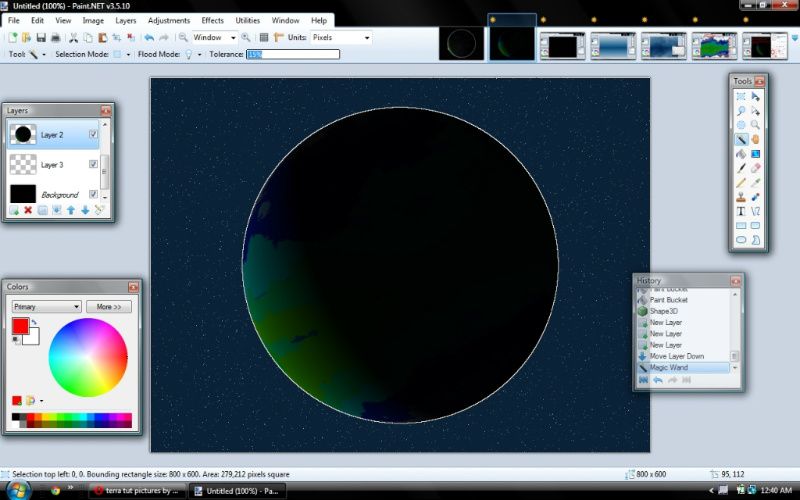
Task: Toggle pixel grid icon in toolbar
Action: [264, 38]
